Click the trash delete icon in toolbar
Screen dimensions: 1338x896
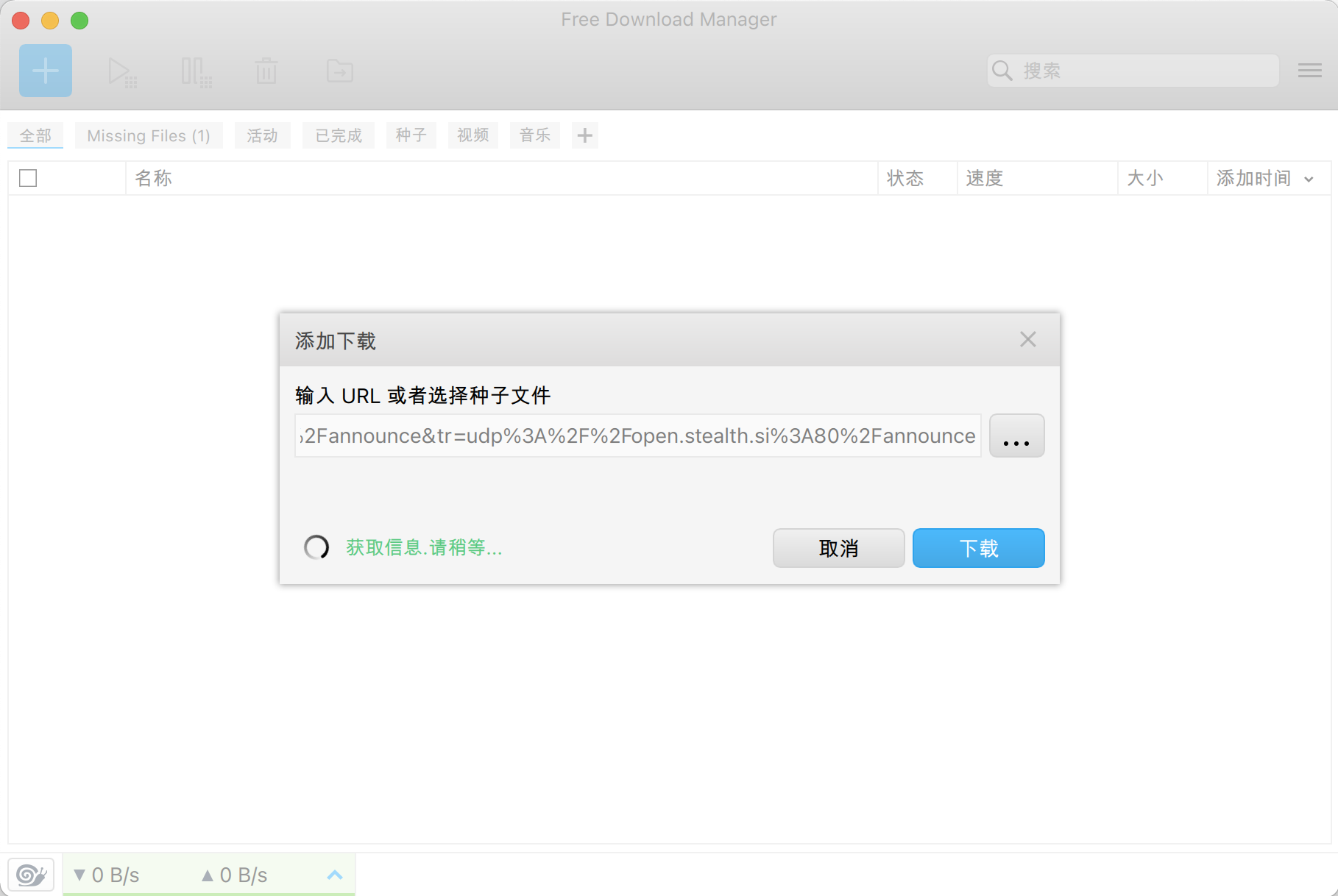point(266,71)
